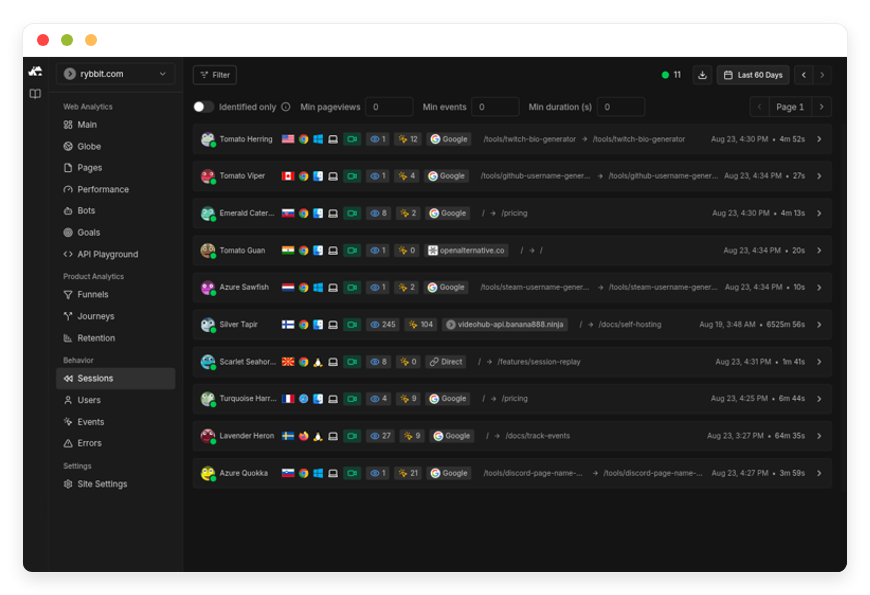
Task: Click the Filter button
Action: tap(215, 75)
